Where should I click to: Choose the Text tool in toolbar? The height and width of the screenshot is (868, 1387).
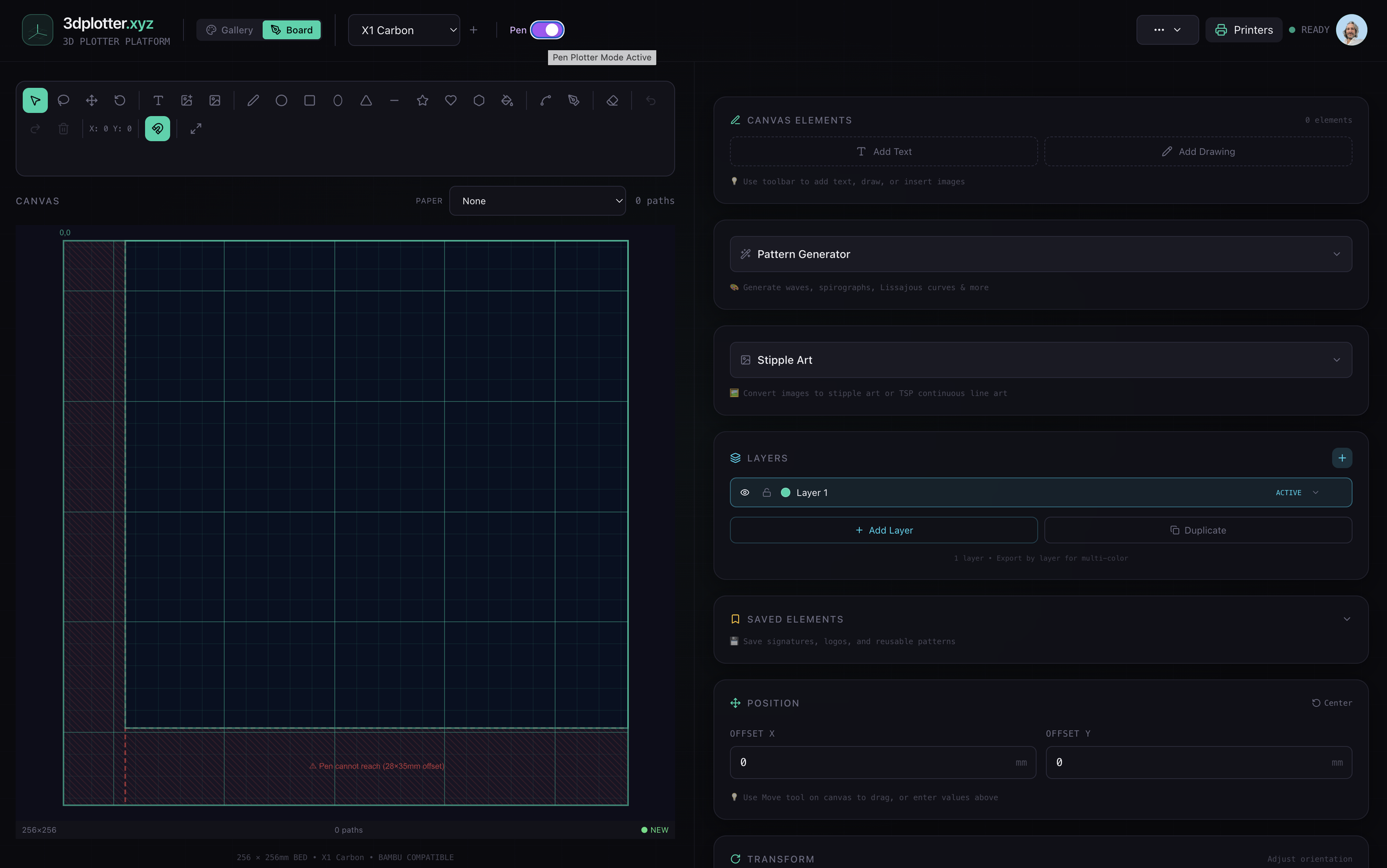(158, 101)
